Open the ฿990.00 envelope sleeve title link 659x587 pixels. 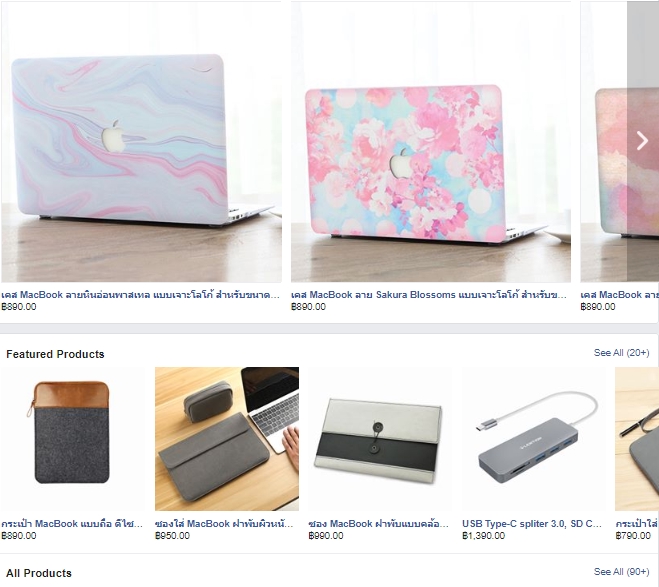pos(379,524)
